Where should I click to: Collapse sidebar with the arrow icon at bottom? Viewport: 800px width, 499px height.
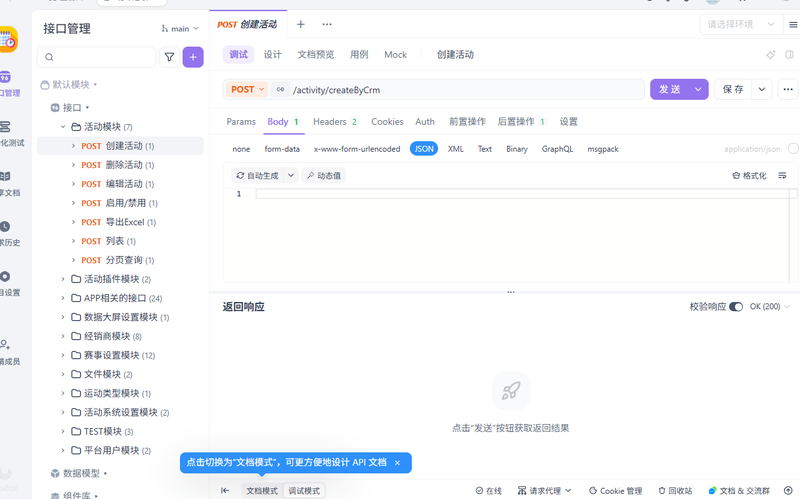[x=225, y=490]
